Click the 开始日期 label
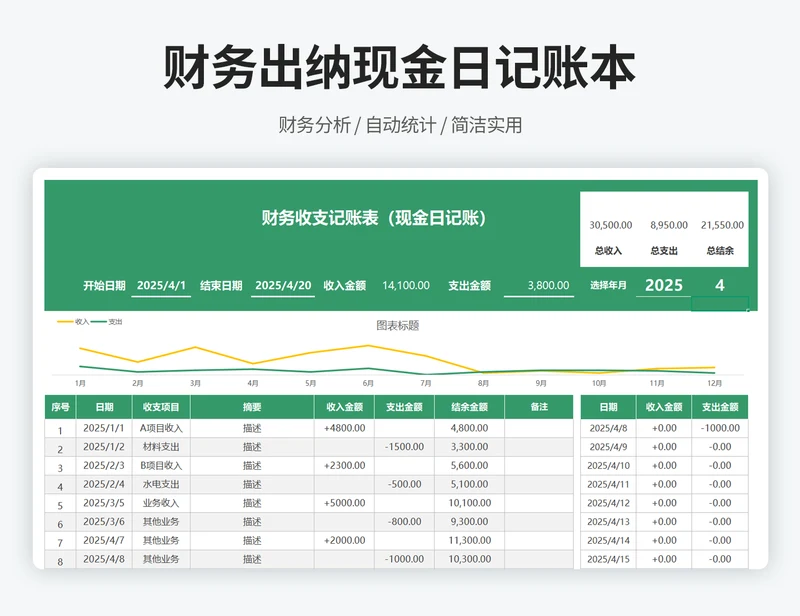The image size is (800, 616). (x=104, y=285)
